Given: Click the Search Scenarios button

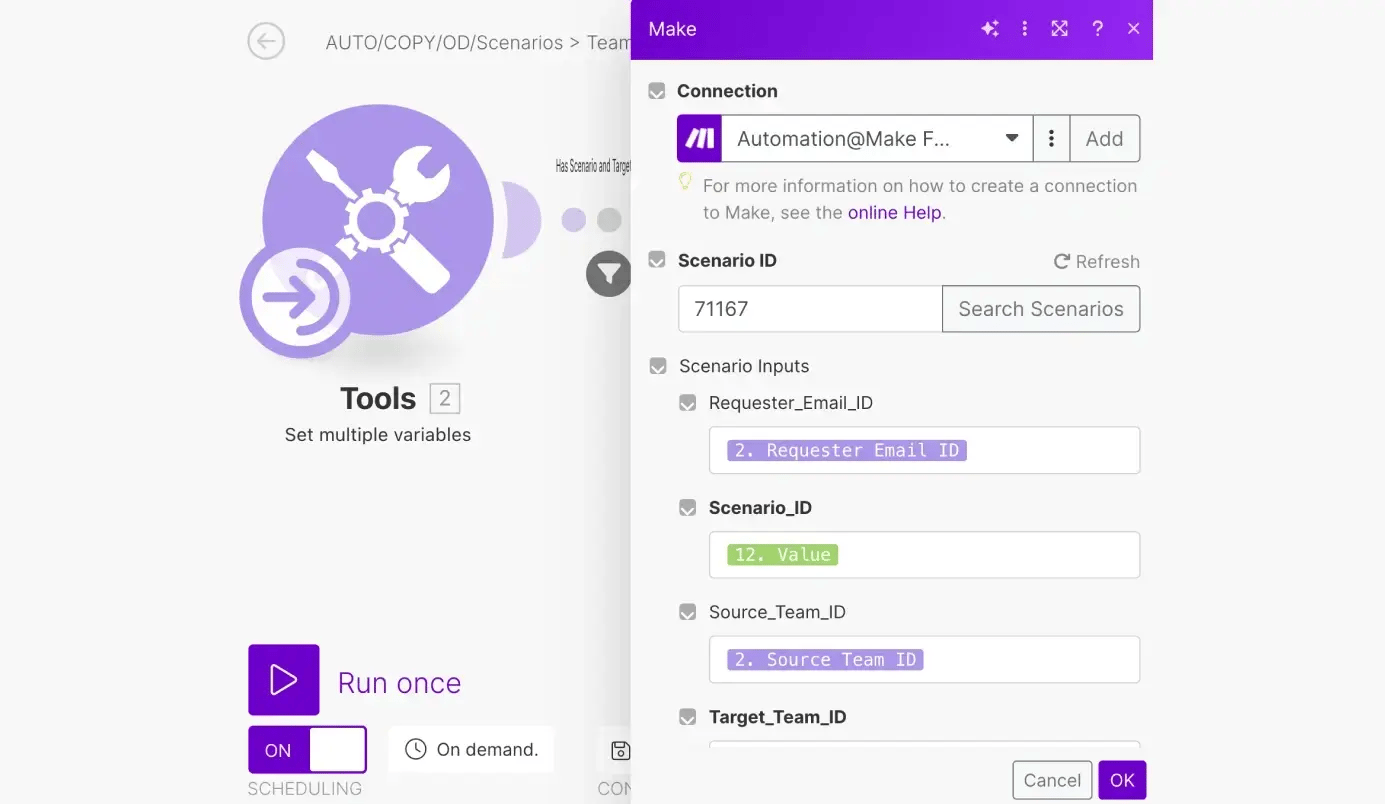Looking at the screenshot, I should [1040, 309].
